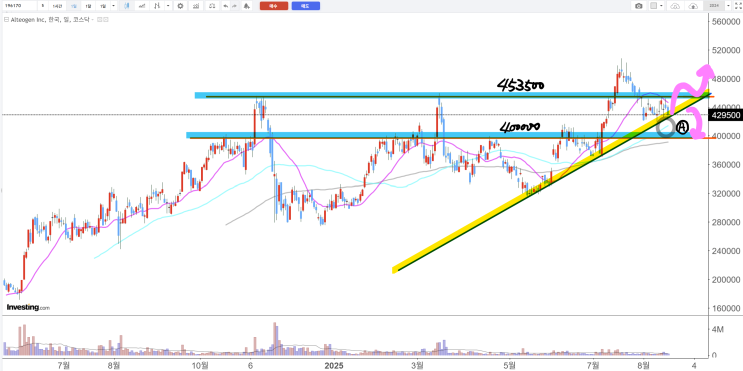
Task: Click the red buy button
Action: (x=274, y=6)
